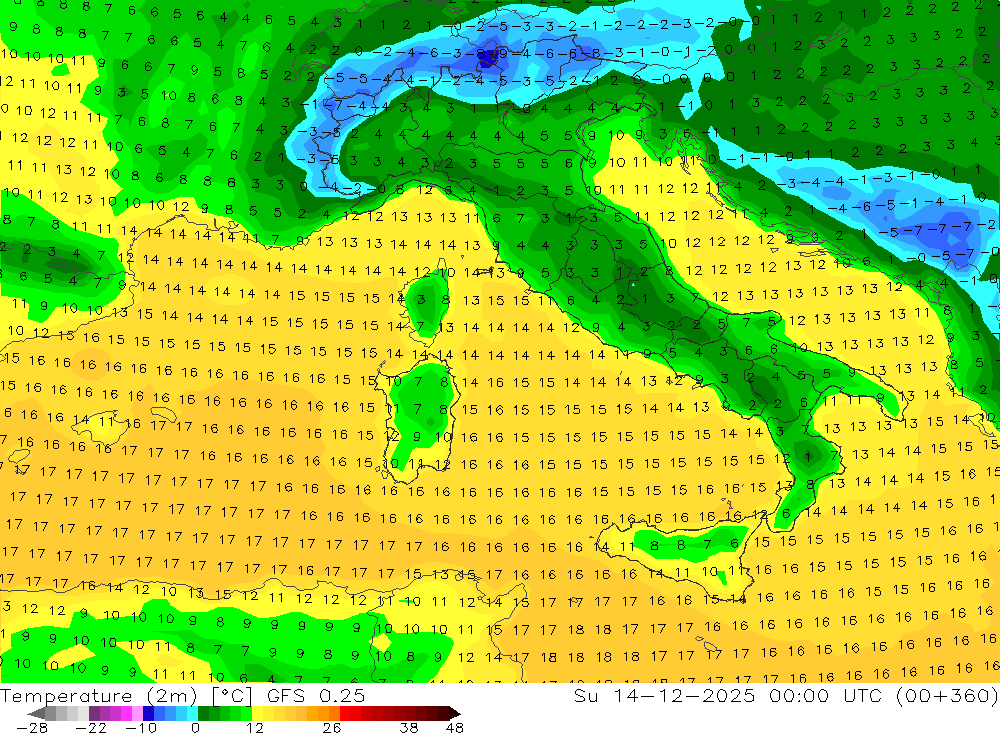The image size is (1000, 733).
Task: Click the gray arrow at legend's cold end
Action: 36,713
